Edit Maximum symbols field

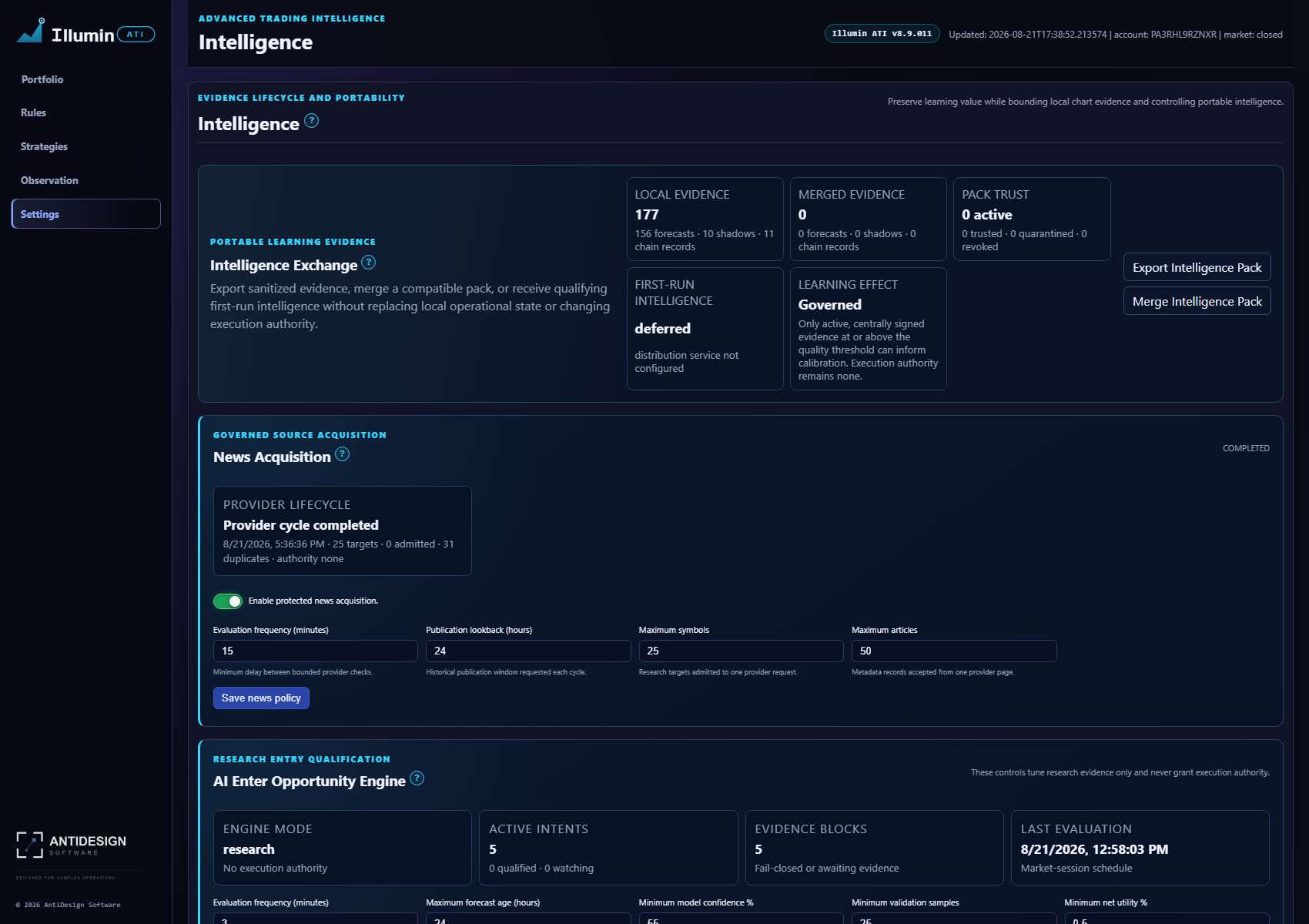coord(742,651)
